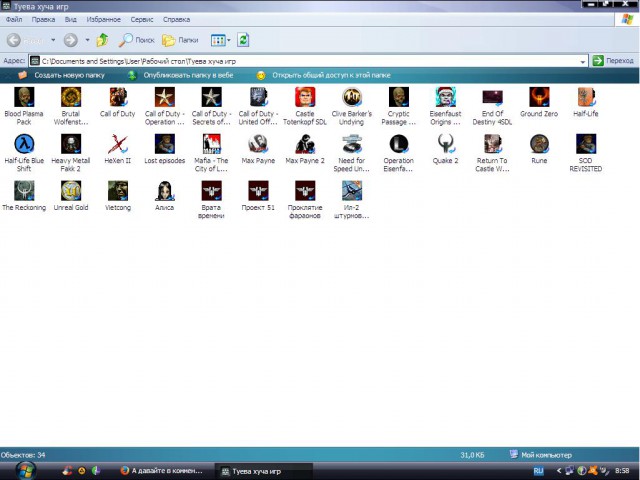Select the Half-Life shortcut icon
The width and height of the screenshot is (640, 480).
586,97
